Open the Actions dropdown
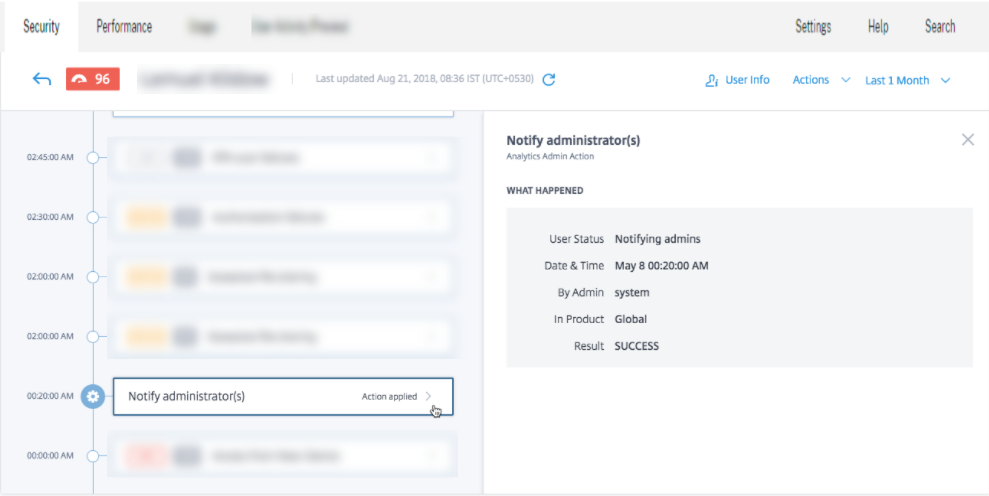 click(821, 80)
